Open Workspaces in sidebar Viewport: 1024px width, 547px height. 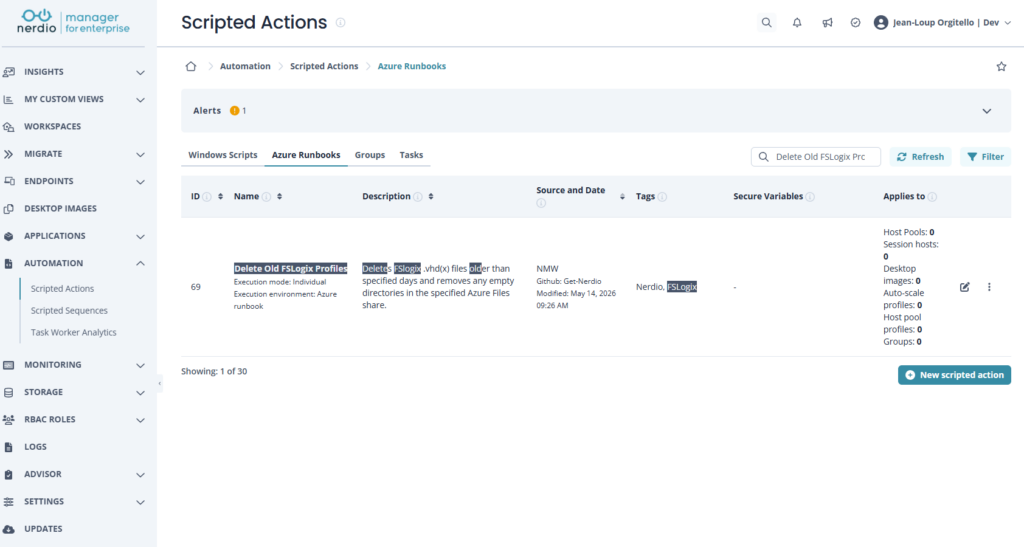pyautogui.click(x=52, y=127)
